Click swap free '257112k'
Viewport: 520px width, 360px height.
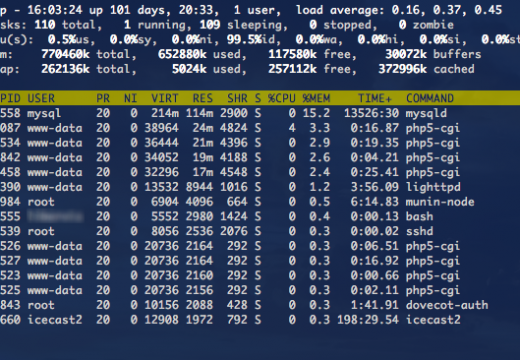click(292, 69)
